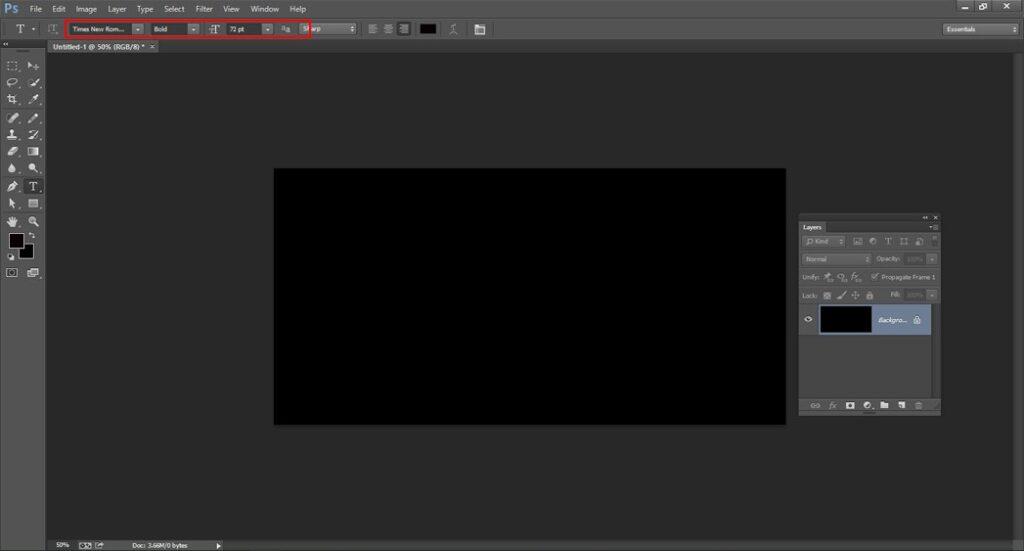This screenshot has width=1024, height=551.
Task: Open the Filter menu
Action: 204,9
